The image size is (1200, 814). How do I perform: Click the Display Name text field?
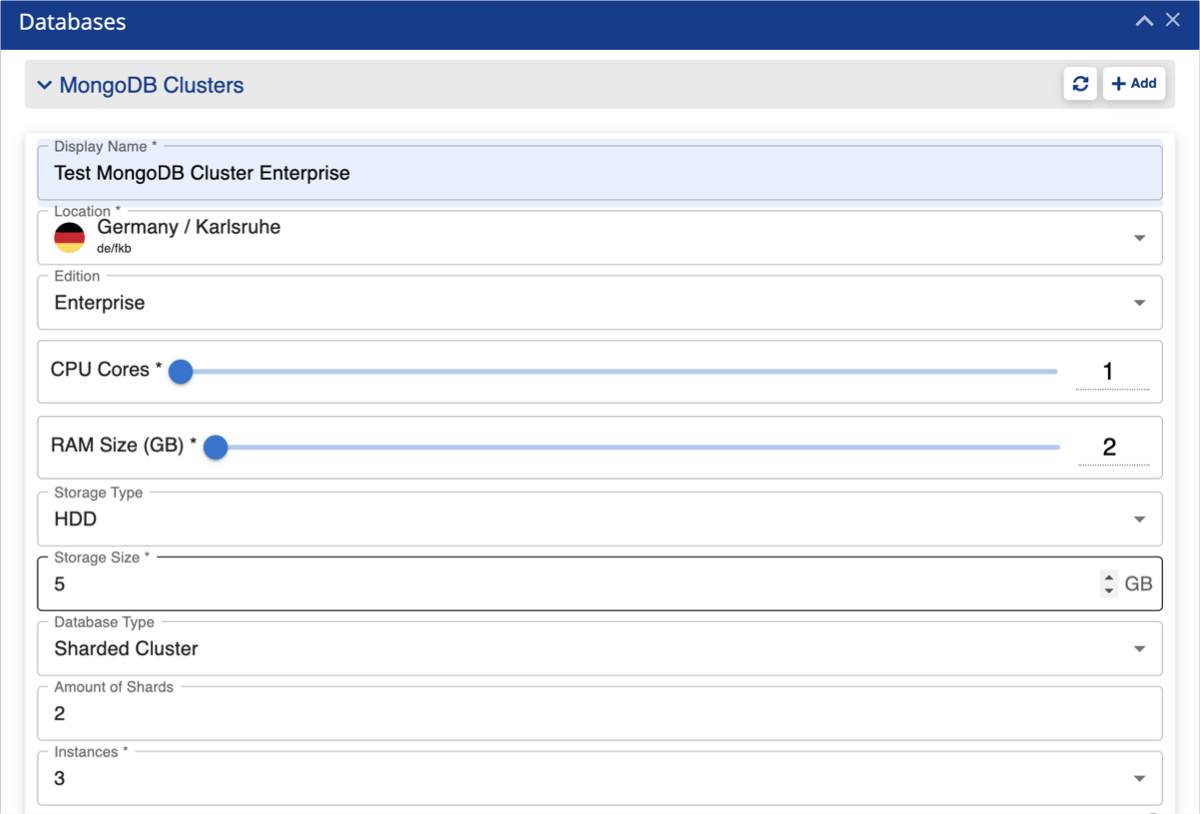pyautogui.click(x=600, y=173)
